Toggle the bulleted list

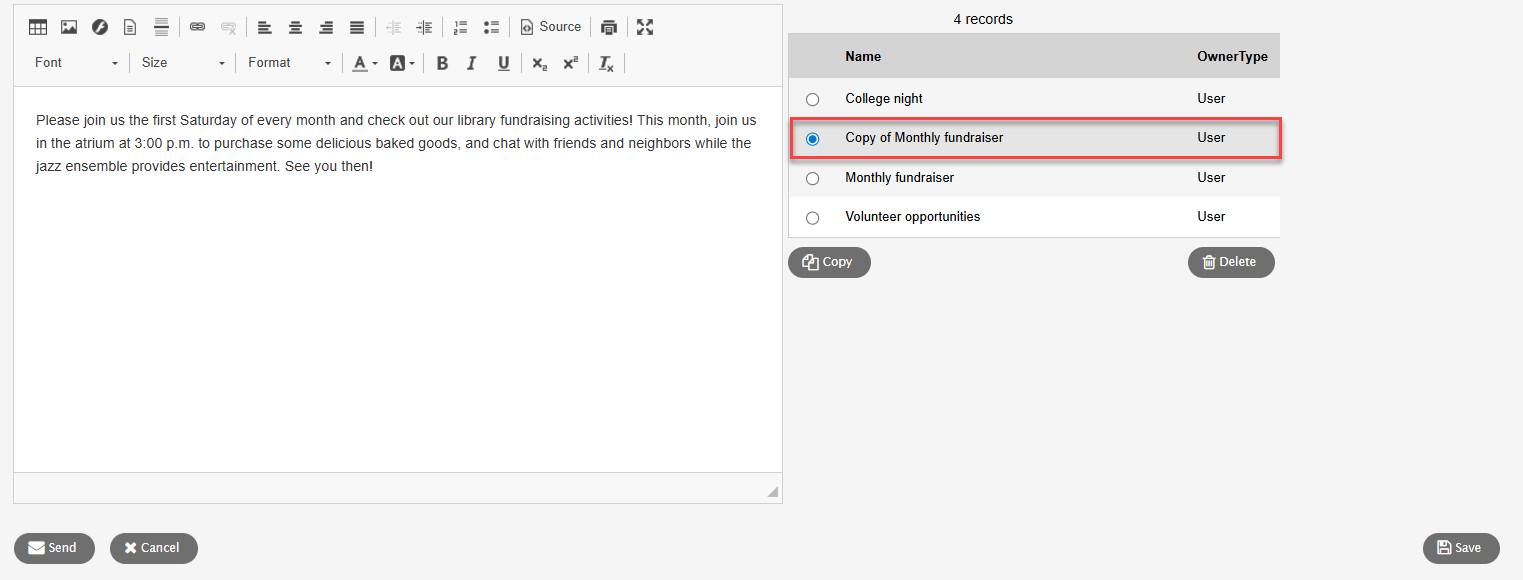coord(491,26)
